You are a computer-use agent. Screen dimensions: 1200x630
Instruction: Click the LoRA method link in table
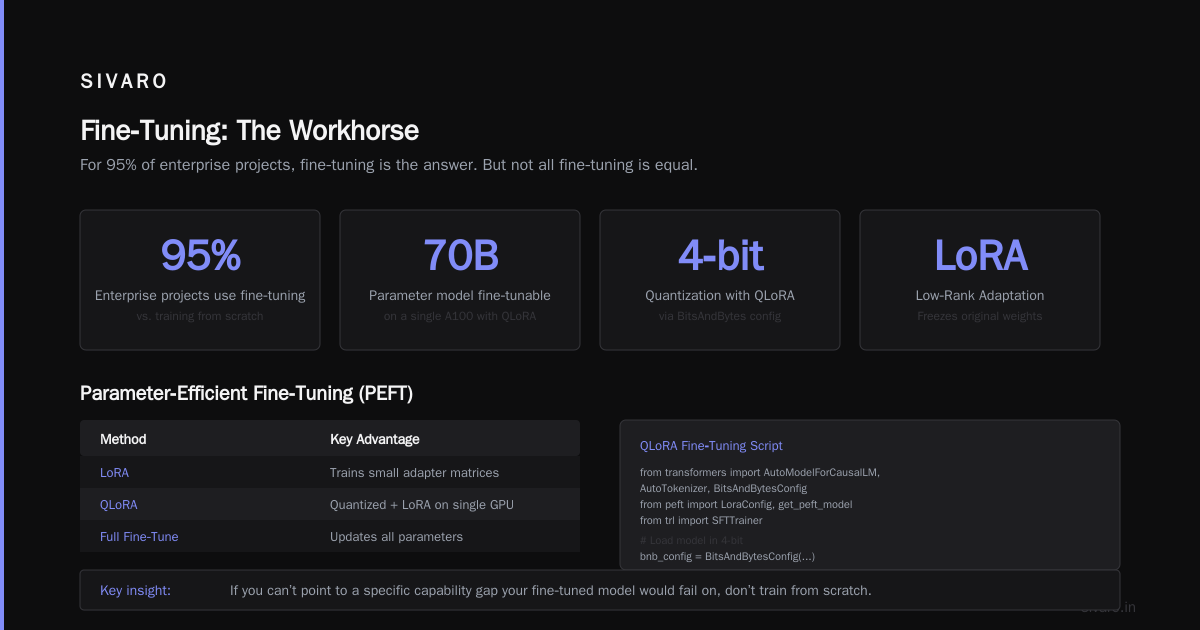[114, 472]
